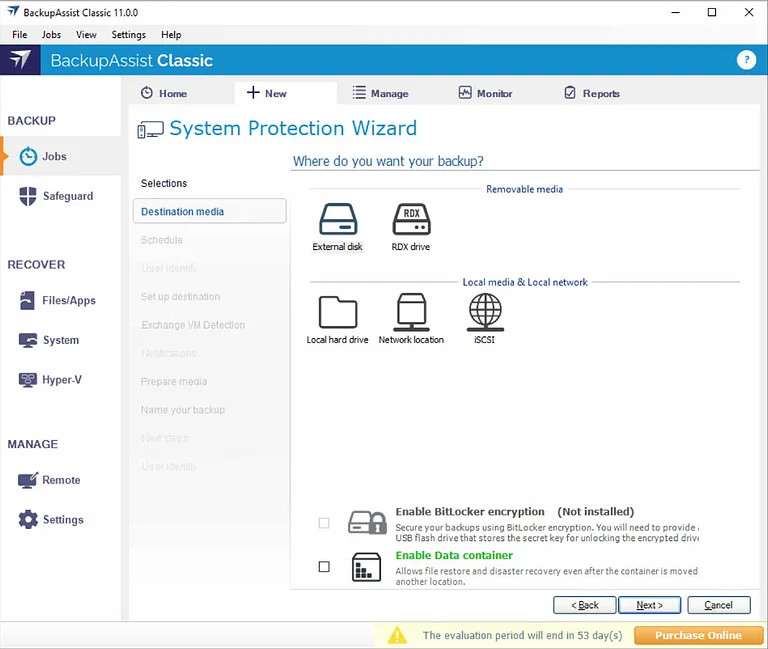Go to the Selections wizard step
Screen dimensions: 768x649
pos(164,183)
